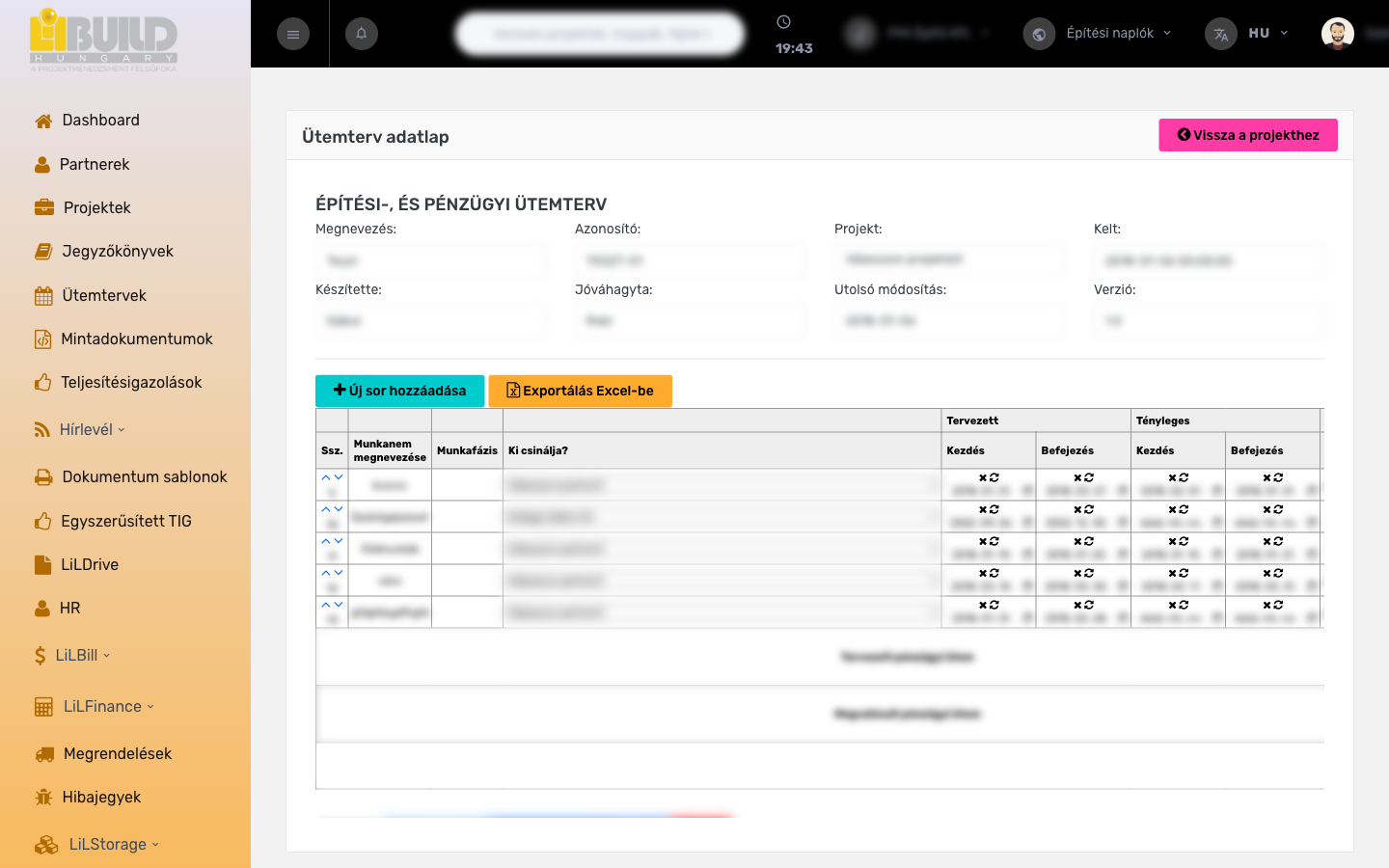This screenshot has width=1389, height=868.
Task: Open the Építési naplók dropdown
Action: [1119, 33]
